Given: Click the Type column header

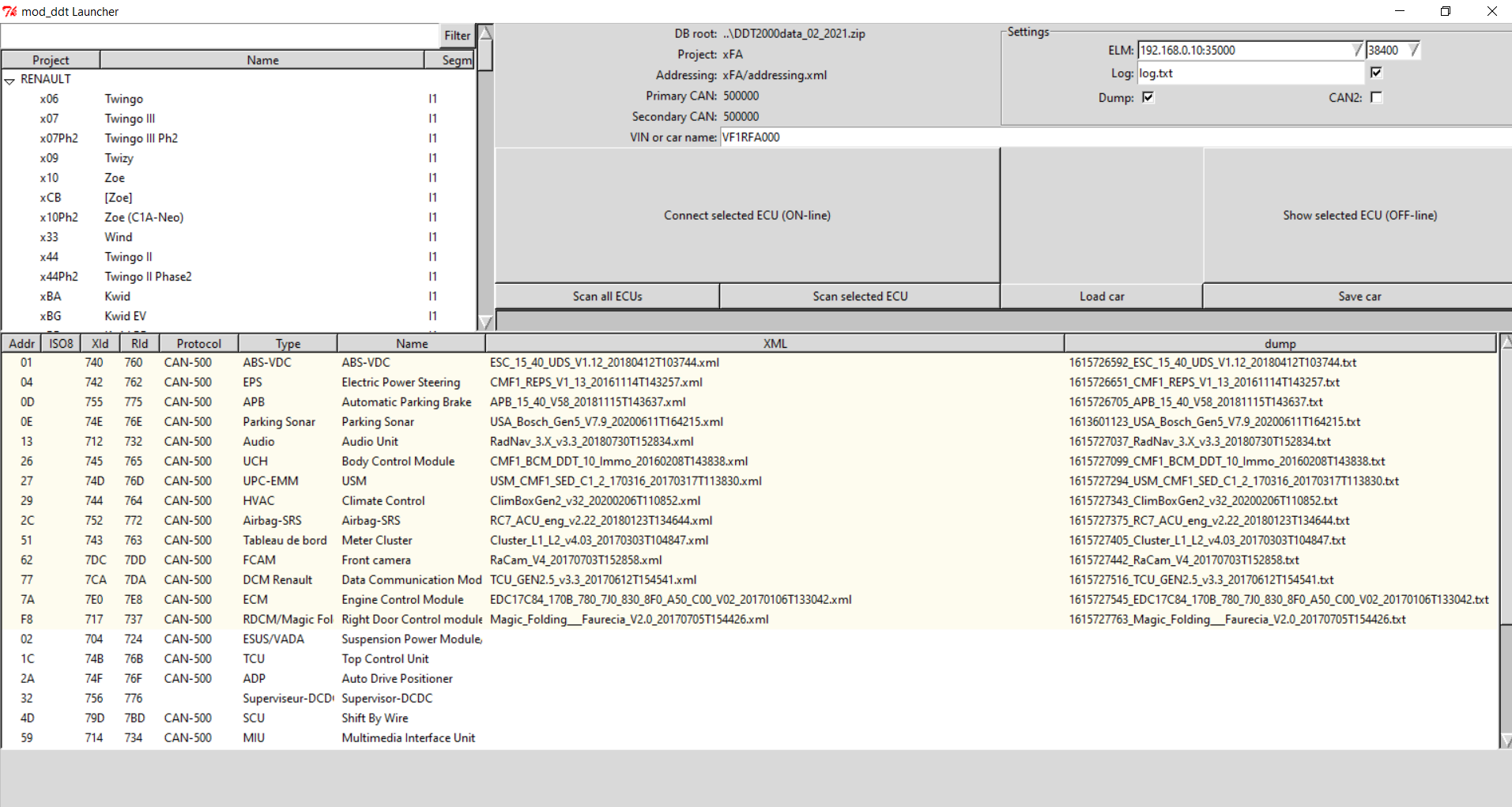Looking at the screenshot, I should pyautogui.click(x=288, y=344).
